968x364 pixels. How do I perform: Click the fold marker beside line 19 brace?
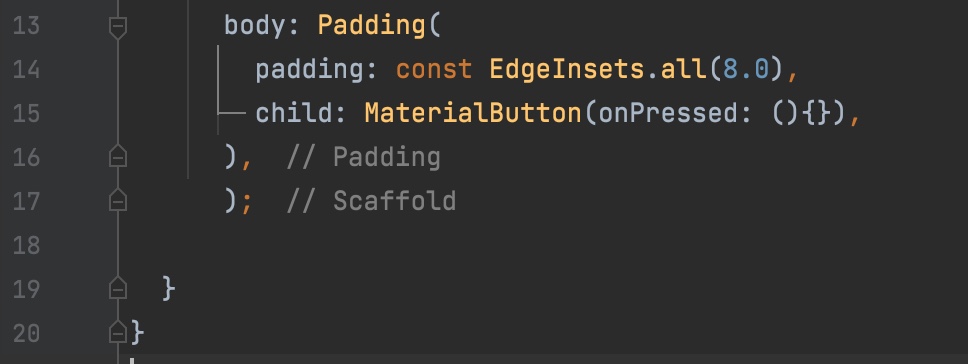pyautogui.click(x=118, y=289)
